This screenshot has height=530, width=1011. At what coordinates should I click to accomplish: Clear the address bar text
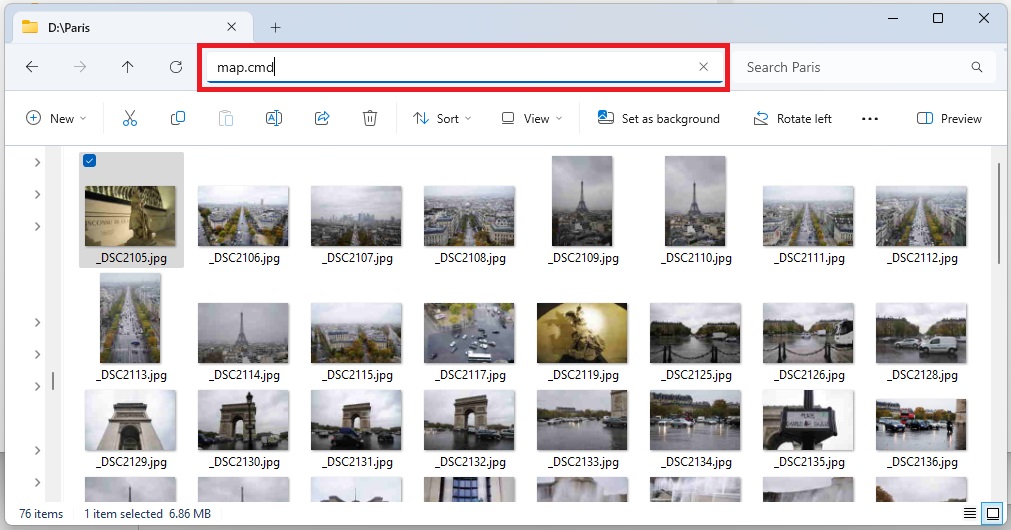tap(703, 67)
